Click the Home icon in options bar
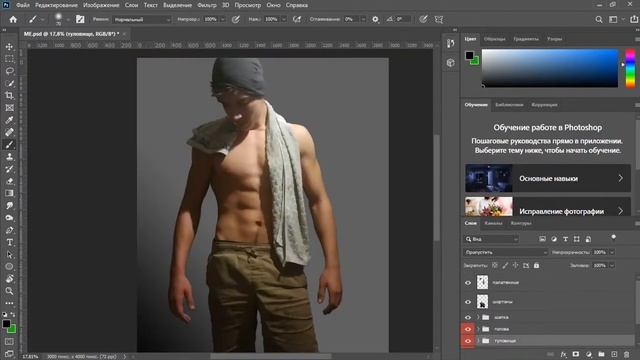The height and width of the screenshot is (360, 640). (x=13, y=19)
